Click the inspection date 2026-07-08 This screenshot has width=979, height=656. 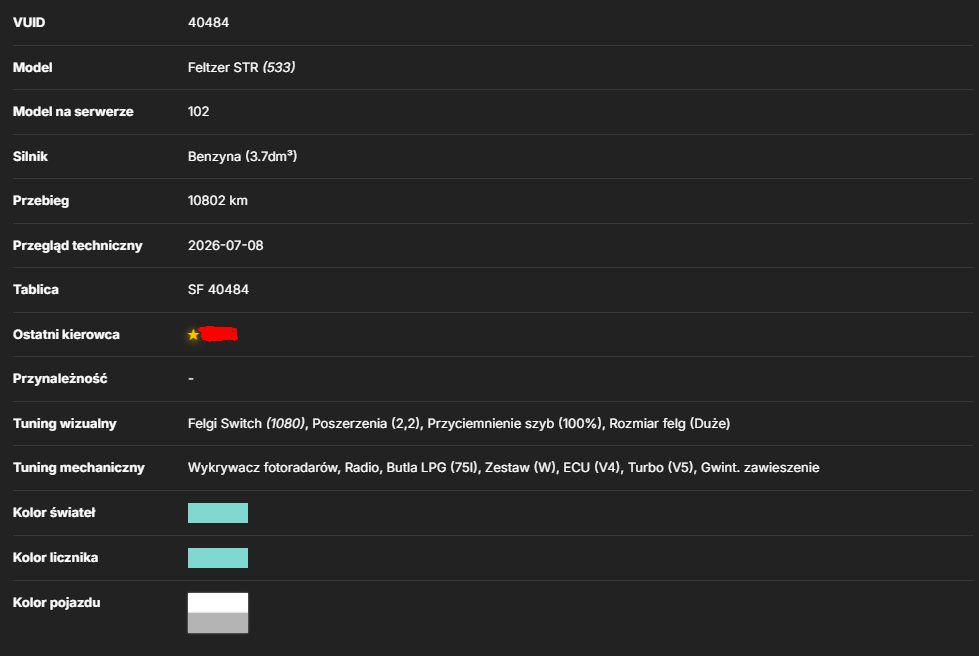click(x=225, y=245)
